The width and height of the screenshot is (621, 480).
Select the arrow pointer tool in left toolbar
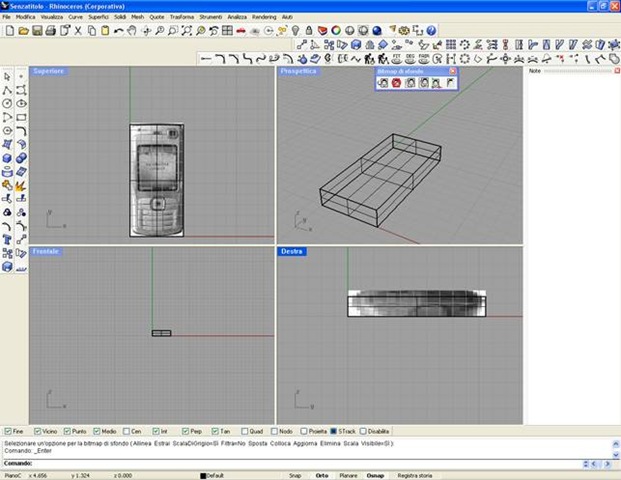(8, 76)
